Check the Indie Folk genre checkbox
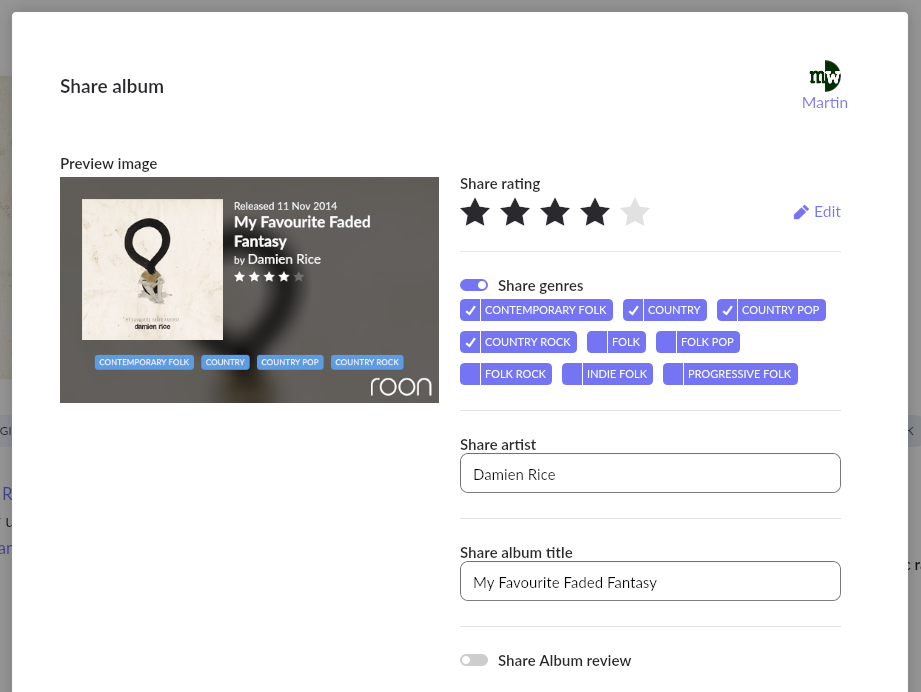 [572, 374]
